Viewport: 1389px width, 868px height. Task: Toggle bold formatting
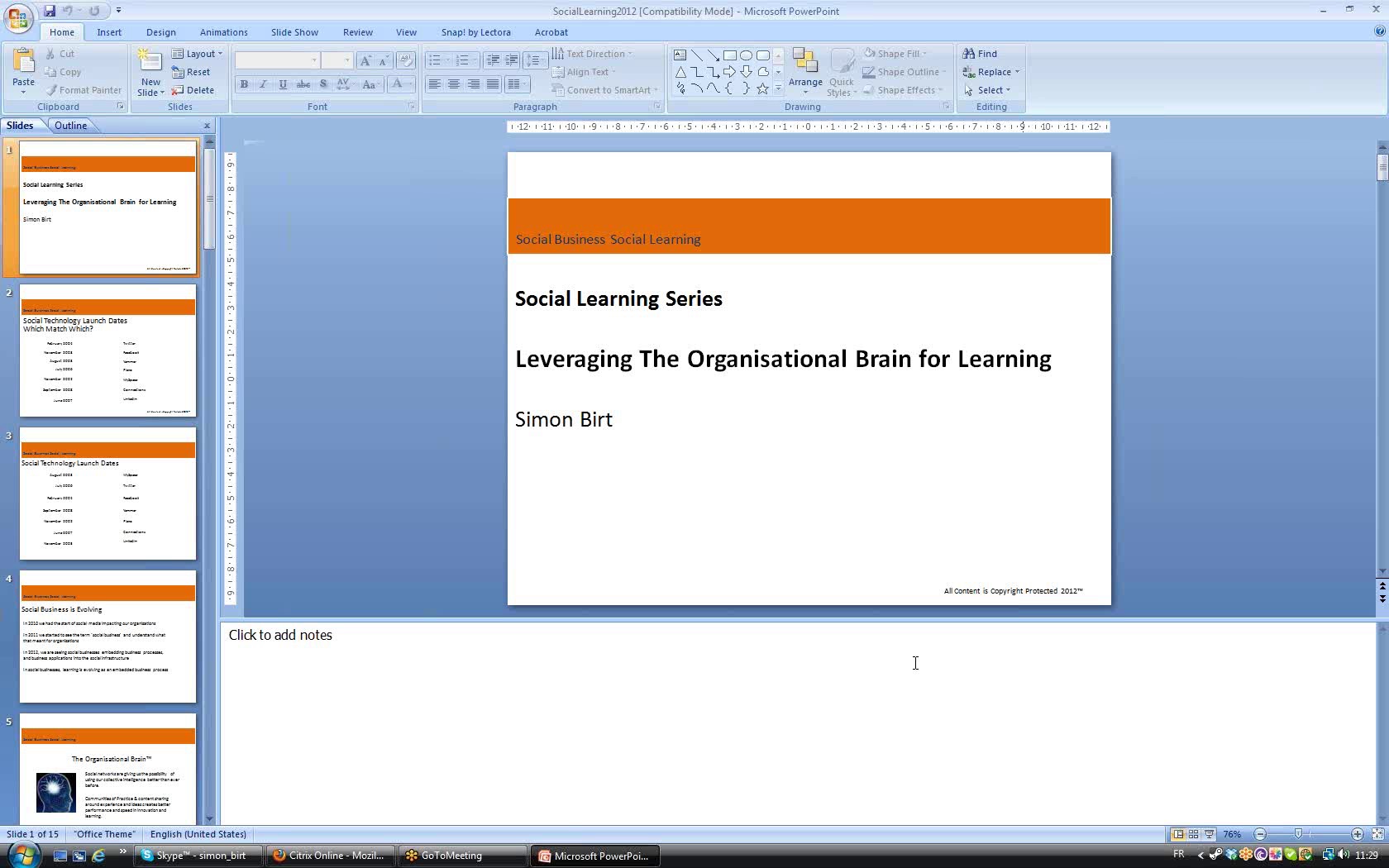pos(244,84)
